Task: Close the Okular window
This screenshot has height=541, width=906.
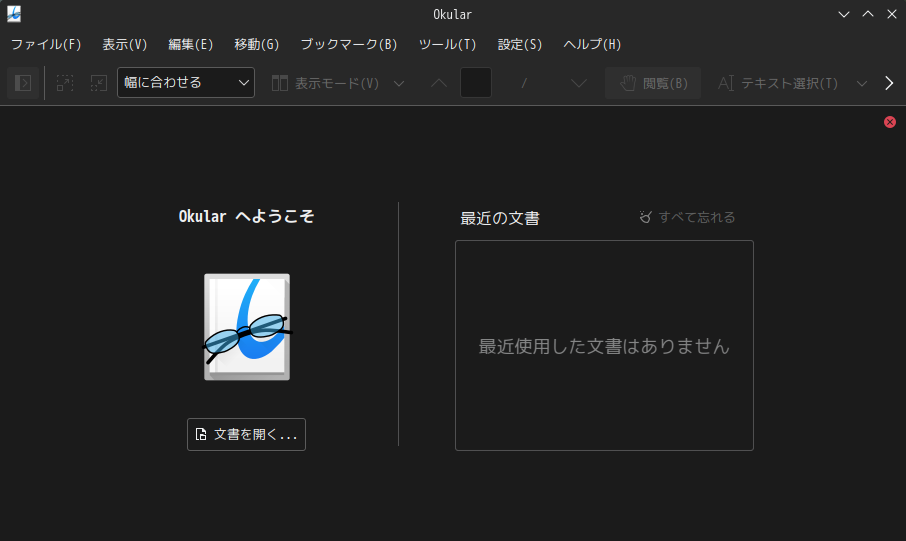Action: (892, 14)
